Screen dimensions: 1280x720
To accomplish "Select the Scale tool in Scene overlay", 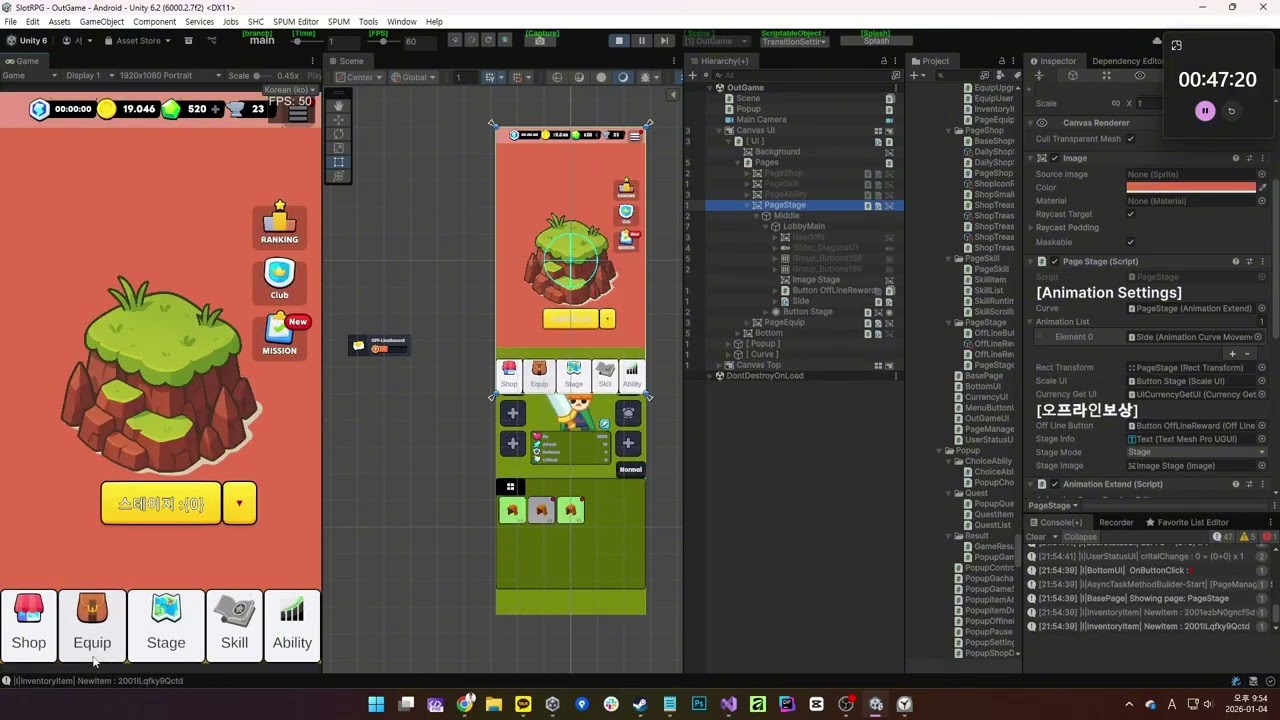I will [x=339, y=147].
